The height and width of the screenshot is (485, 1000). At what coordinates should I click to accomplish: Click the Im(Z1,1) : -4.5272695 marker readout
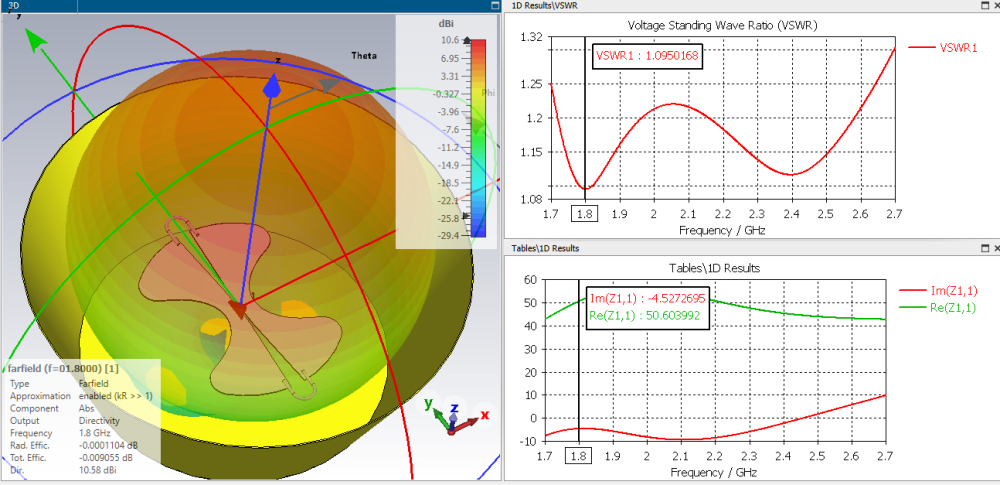tap(647, 299)
